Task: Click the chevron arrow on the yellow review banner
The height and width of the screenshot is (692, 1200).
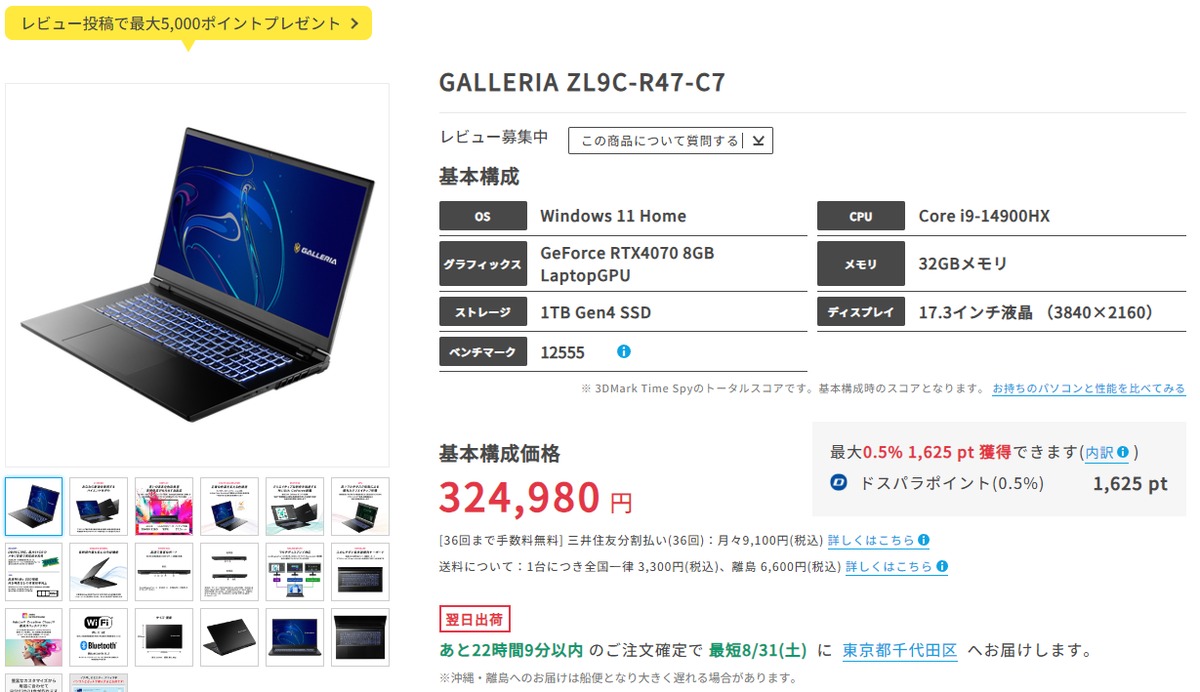Action: 355,23
